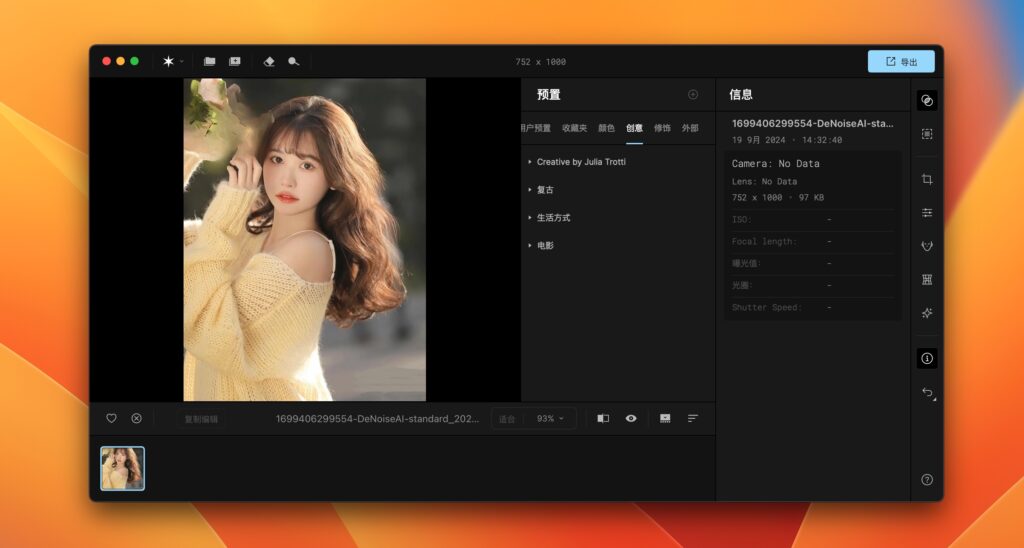Toggle the eye preview original icon
This screenshot has width=1024, height=548.
[x=631, y=419]
